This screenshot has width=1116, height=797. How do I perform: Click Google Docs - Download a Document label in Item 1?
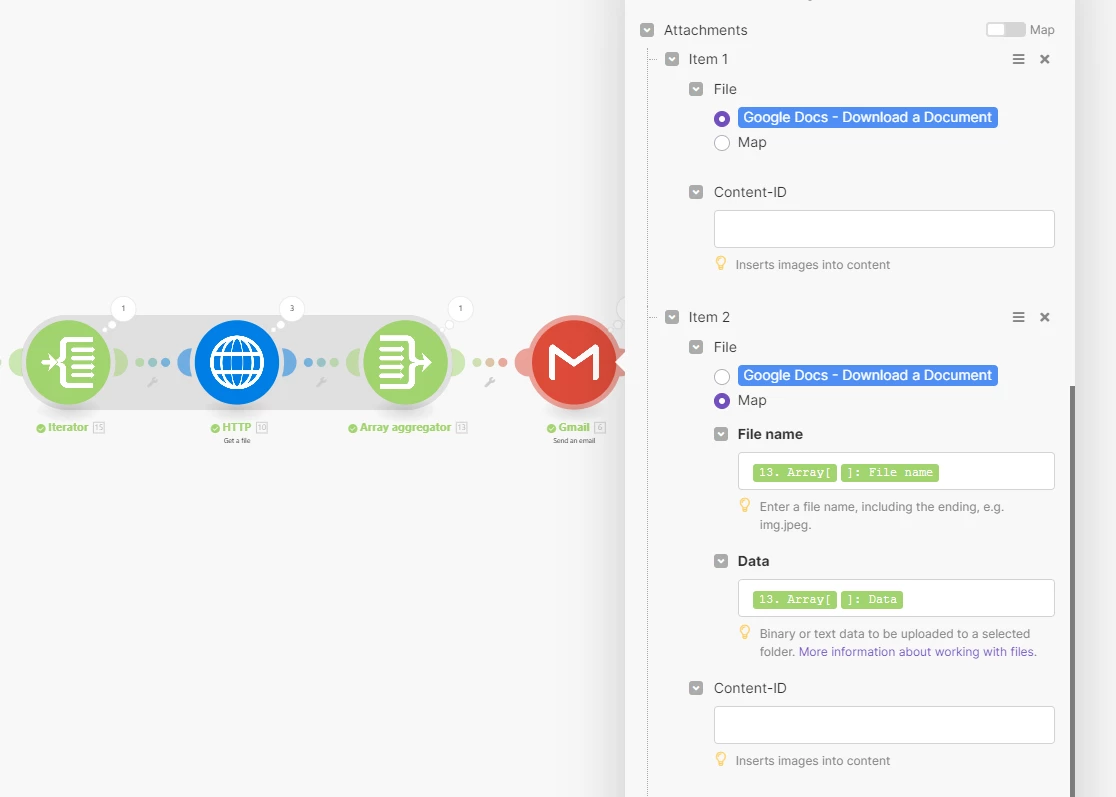pos(868,117)
